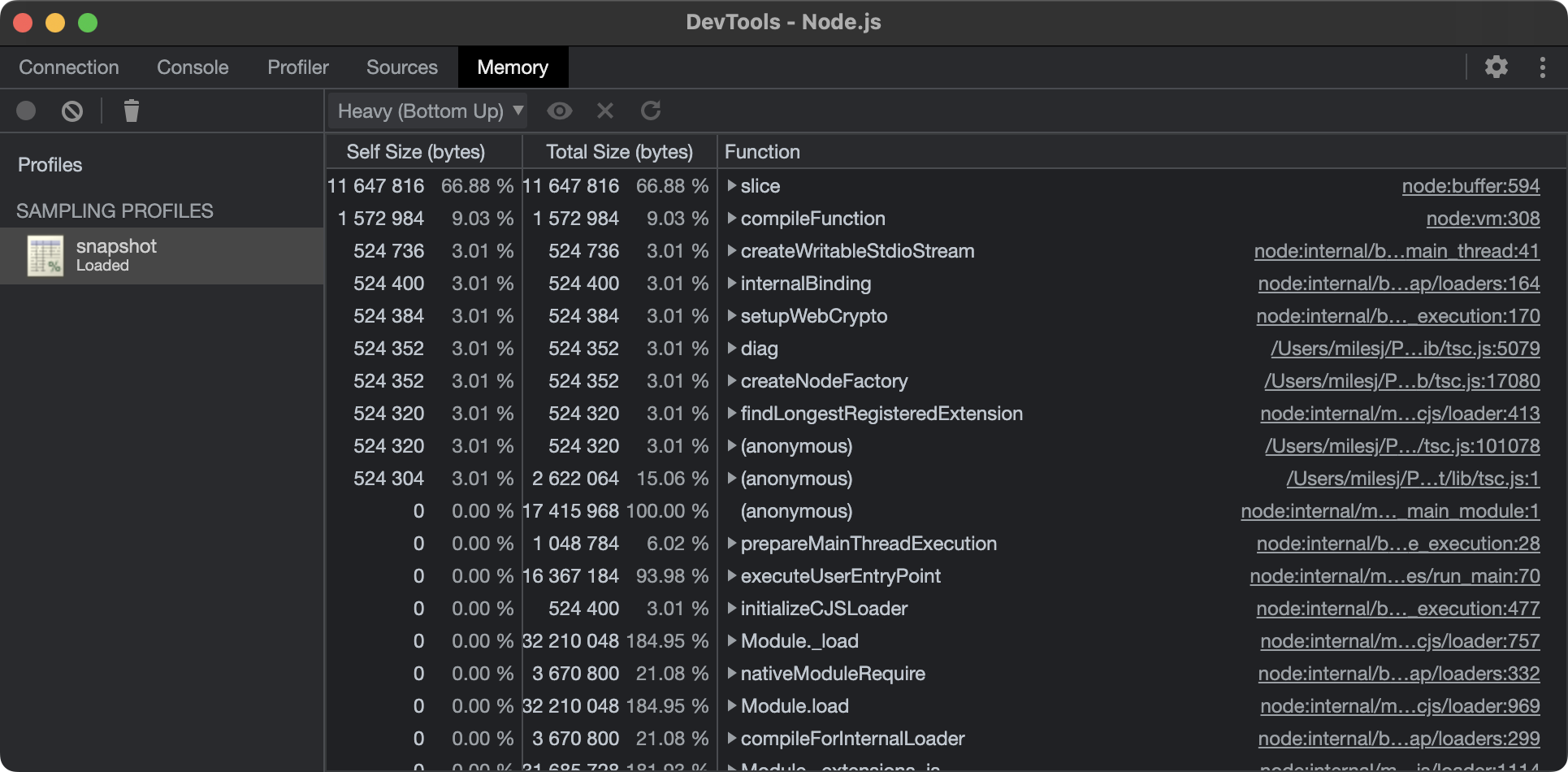Click the restore all functions refresh icon
The width and height of the screenshot is (1568, 772).
651,111
